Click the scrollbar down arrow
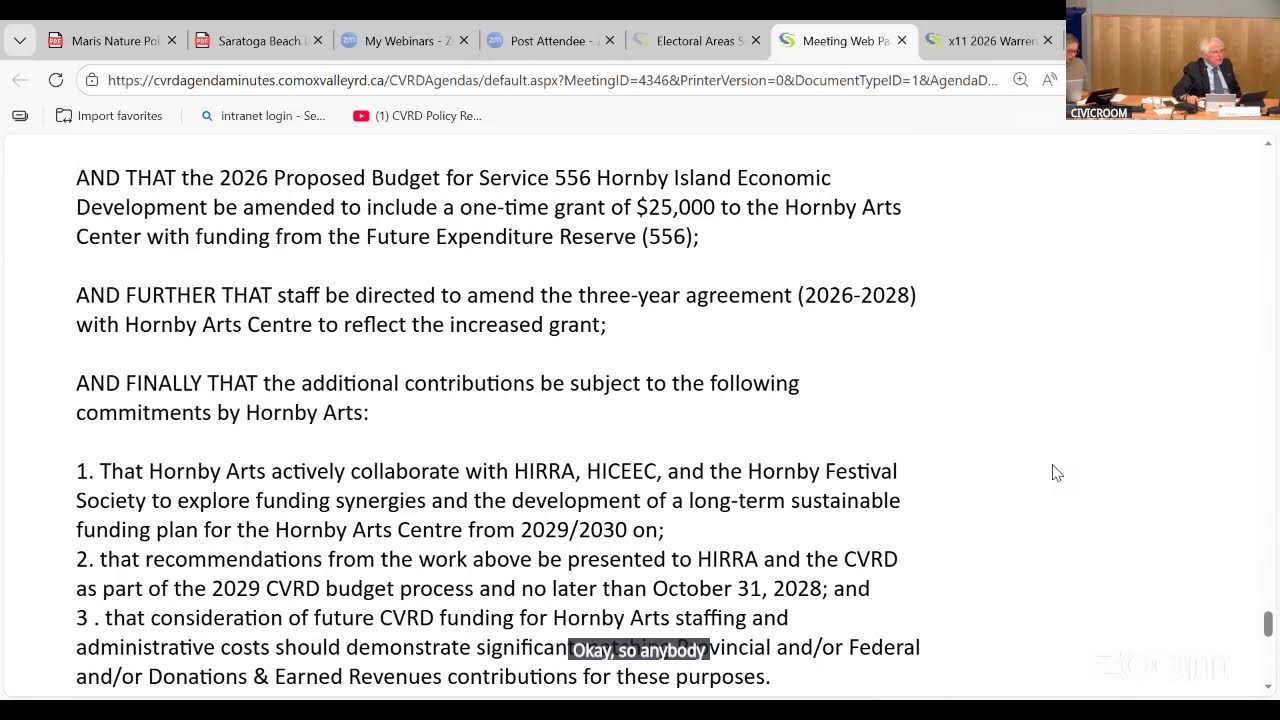1280x720 pixels. 1268,686
